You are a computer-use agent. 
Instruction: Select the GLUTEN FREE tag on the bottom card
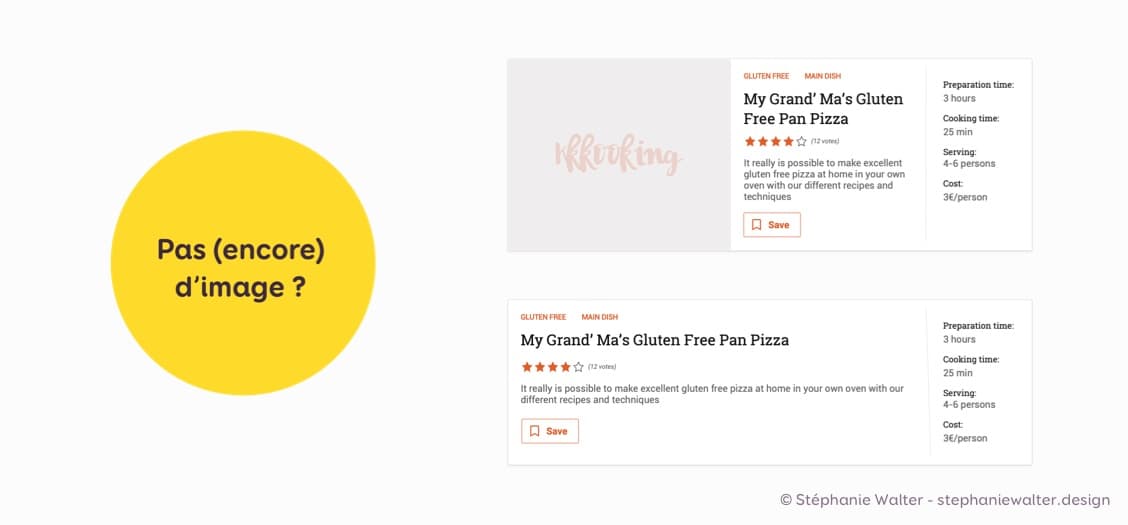click(x=543, y=317)
